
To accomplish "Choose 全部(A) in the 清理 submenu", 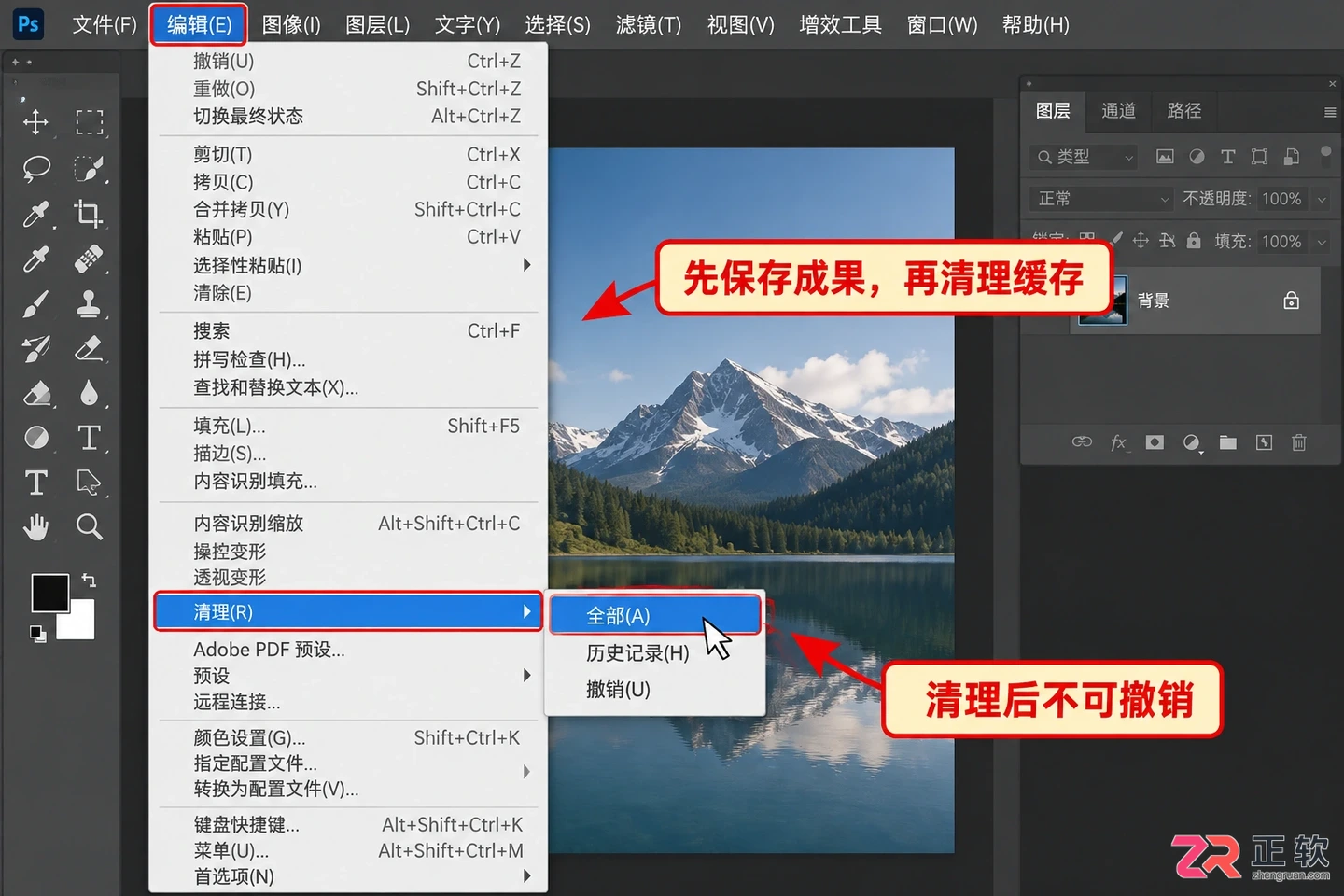I will pos(656,616).
